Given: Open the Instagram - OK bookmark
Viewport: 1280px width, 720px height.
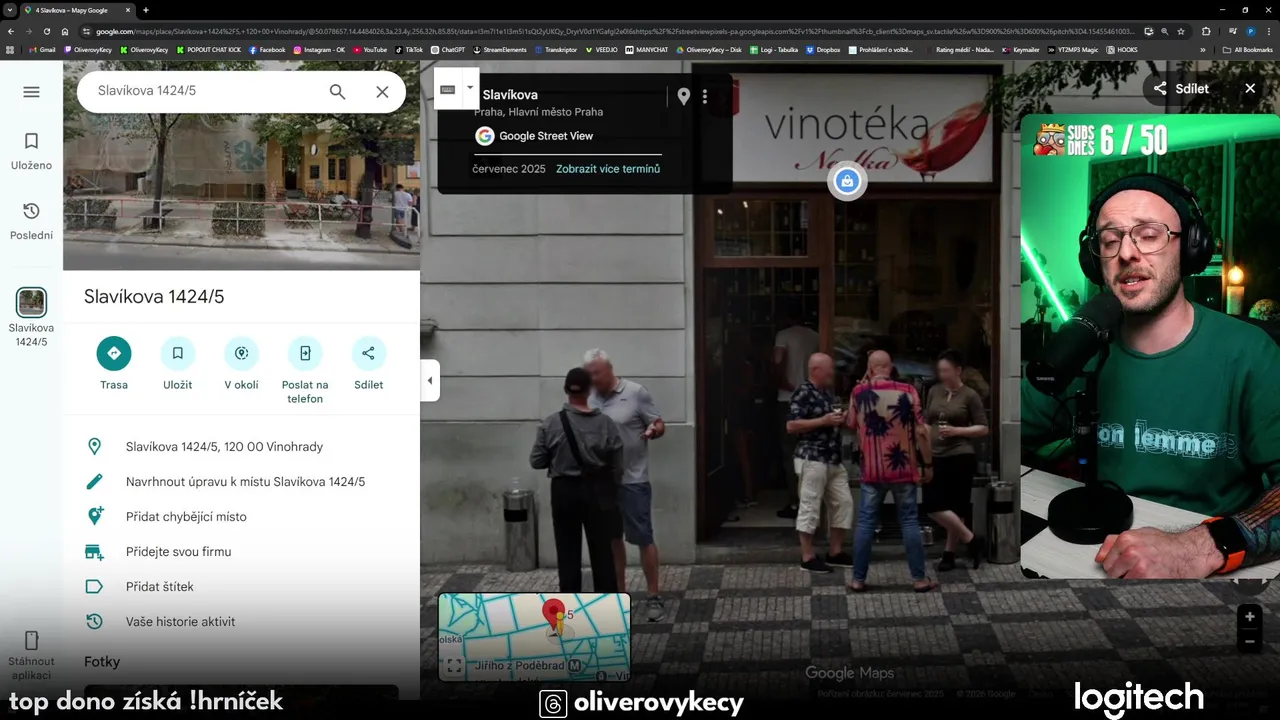Looking at the screenshot, I should 319,49.
